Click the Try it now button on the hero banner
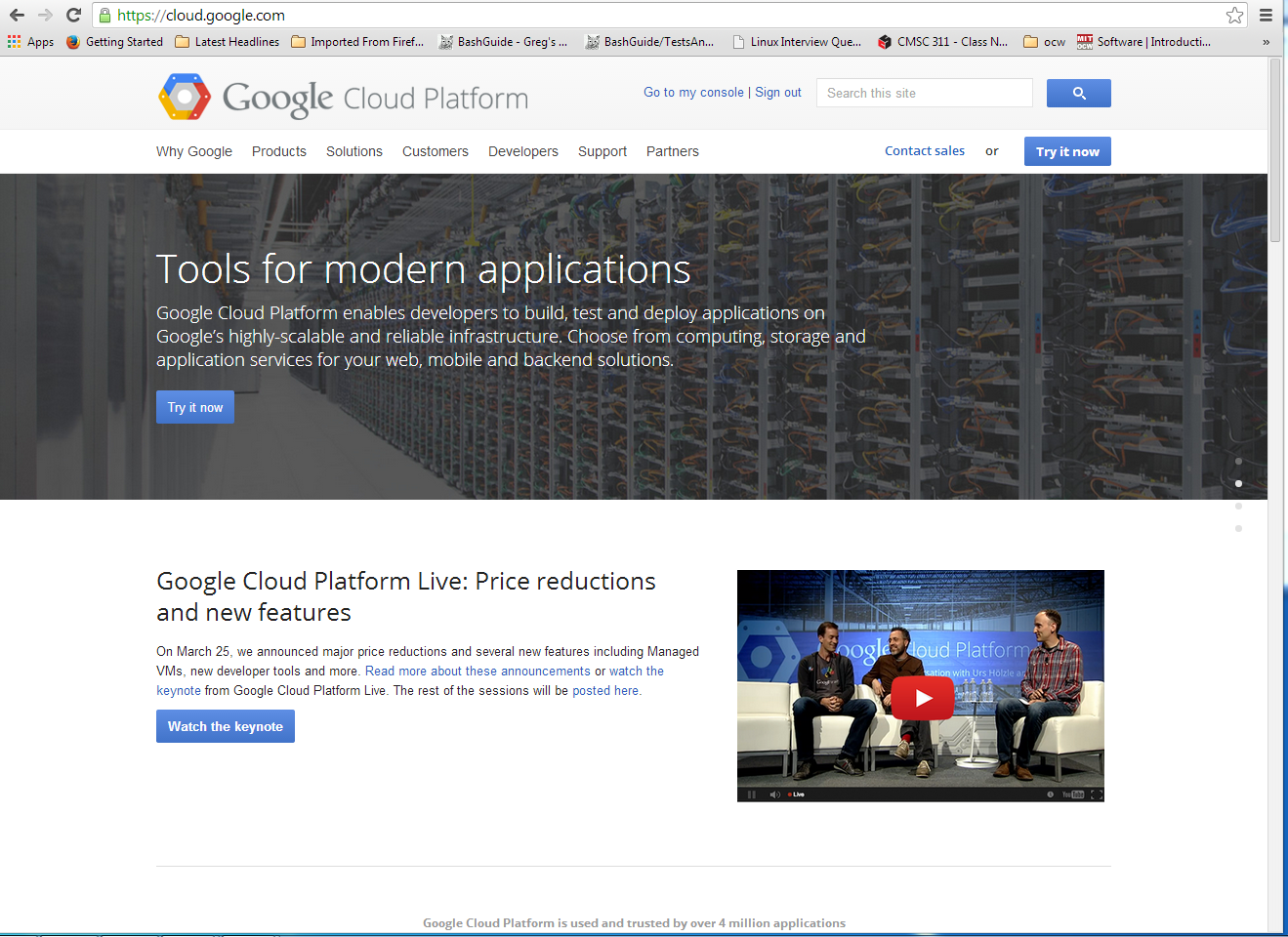 coord(195,407)
